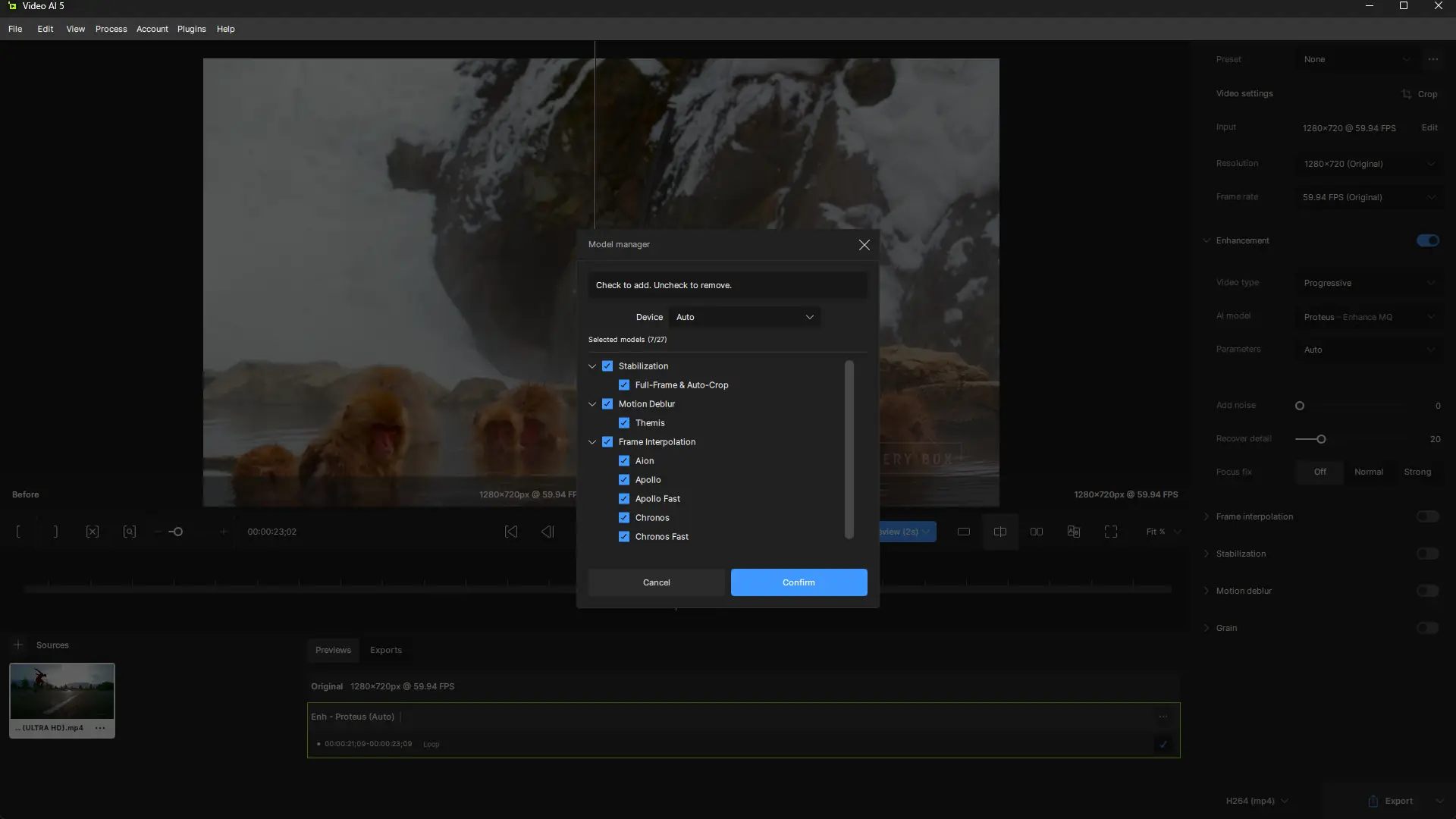Click the fullscreen preview icon
This screenshot has width=1456, height=819.
click(x=1111, y=532)
